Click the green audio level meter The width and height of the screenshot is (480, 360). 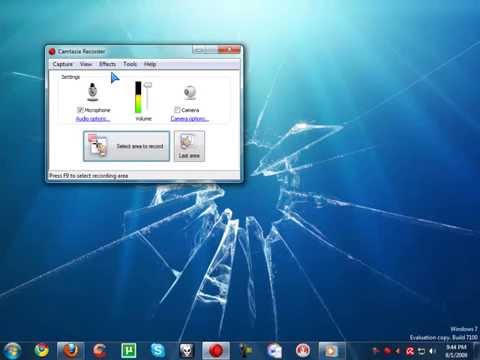pos(138,97)
